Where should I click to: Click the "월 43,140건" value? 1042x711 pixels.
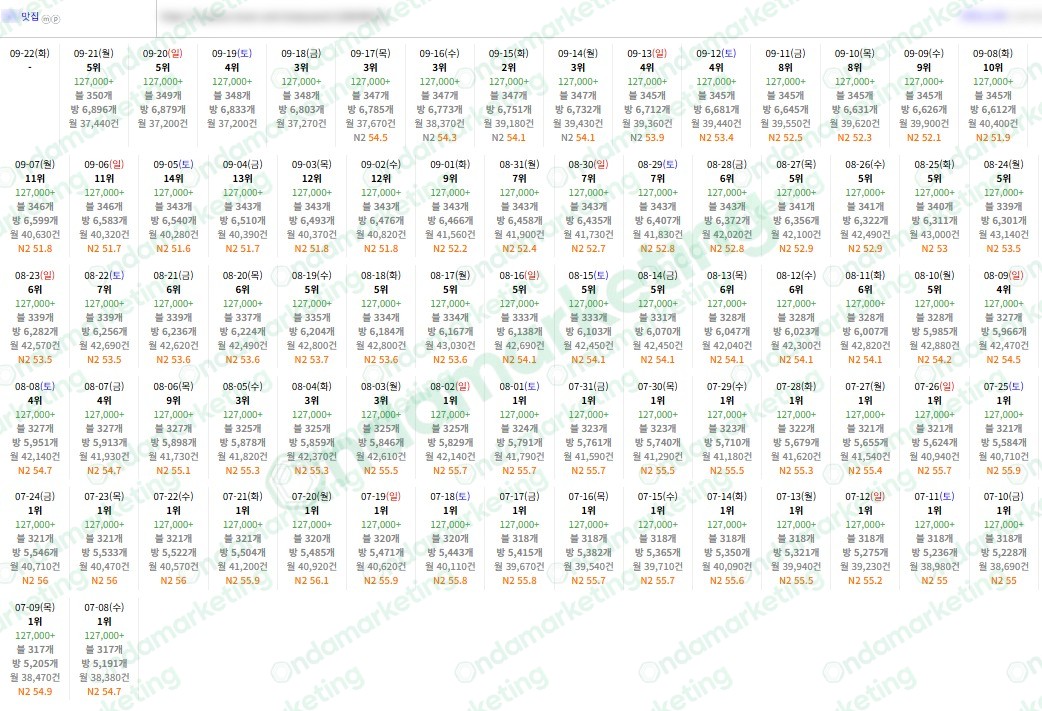click(x=1003, y=235)
